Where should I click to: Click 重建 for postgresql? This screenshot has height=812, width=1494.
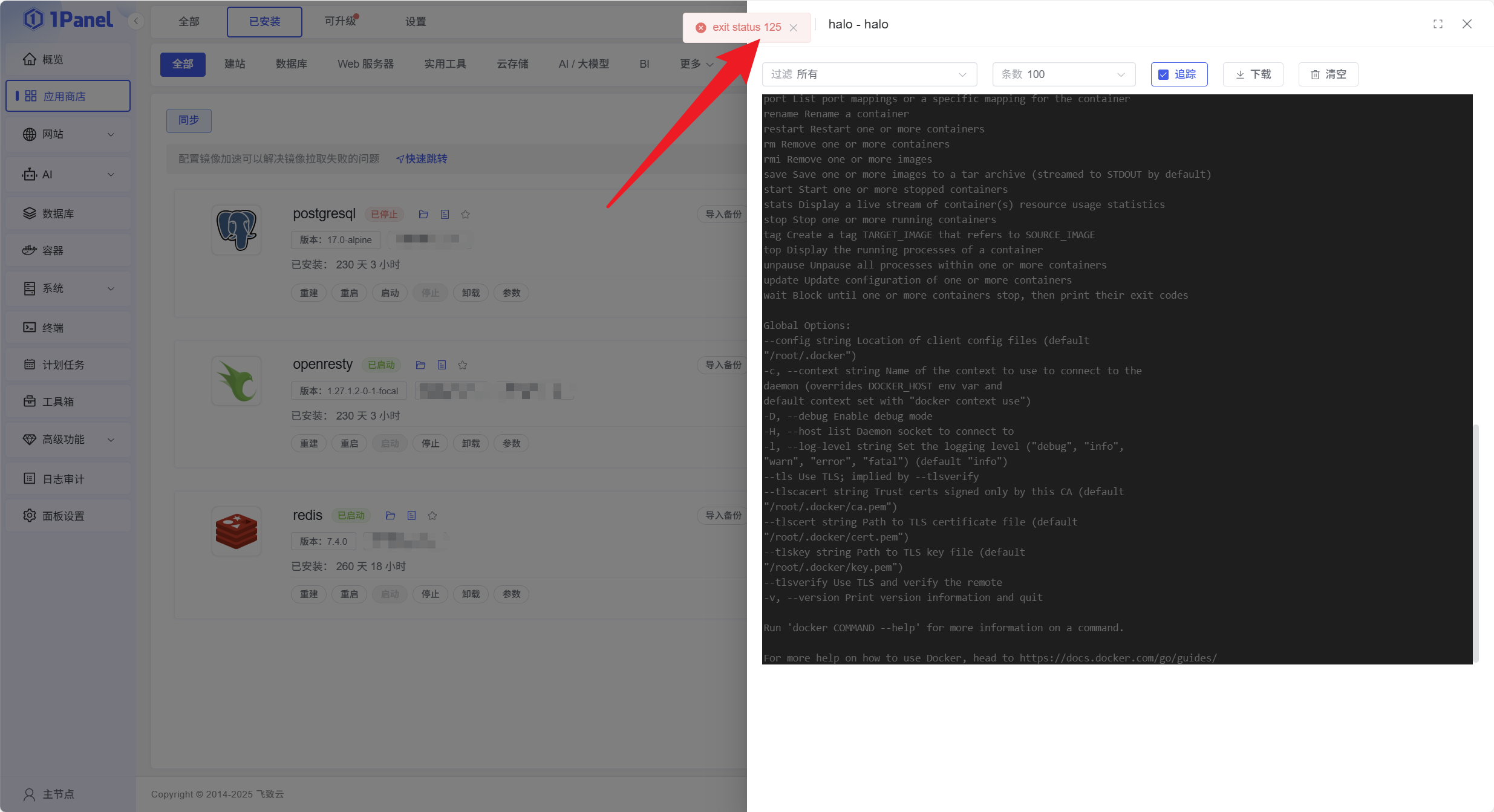click(309, 293)
